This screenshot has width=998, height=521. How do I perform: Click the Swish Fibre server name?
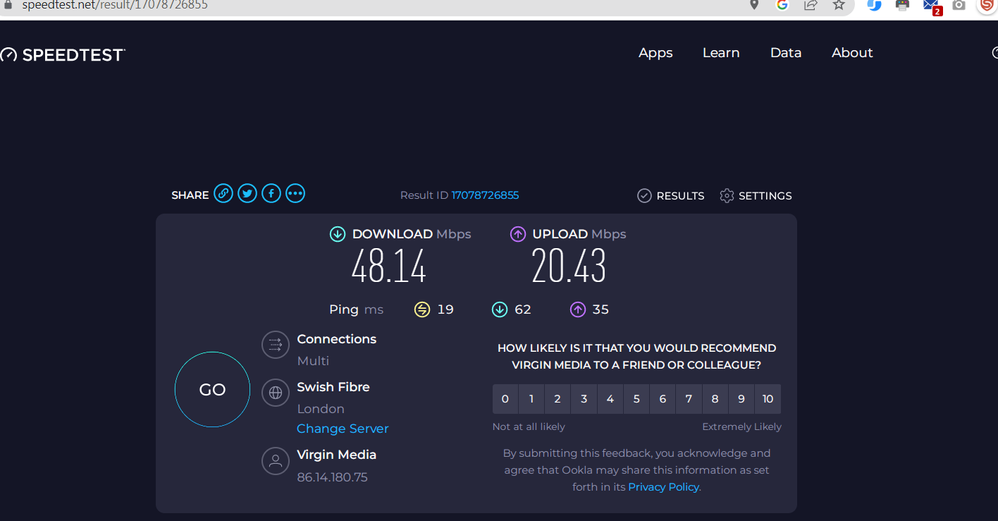(334, 387)
